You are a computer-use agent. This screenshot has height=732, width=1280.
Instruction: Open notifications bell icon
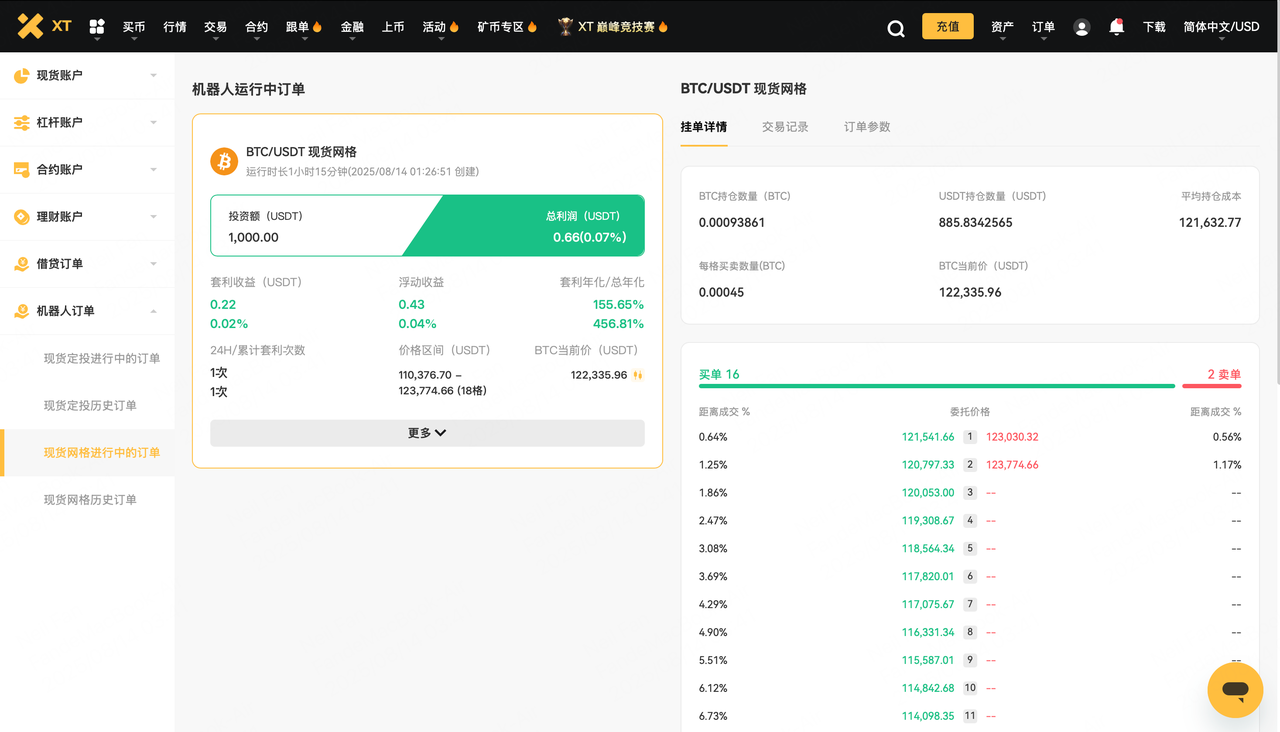coord(1117,27)
